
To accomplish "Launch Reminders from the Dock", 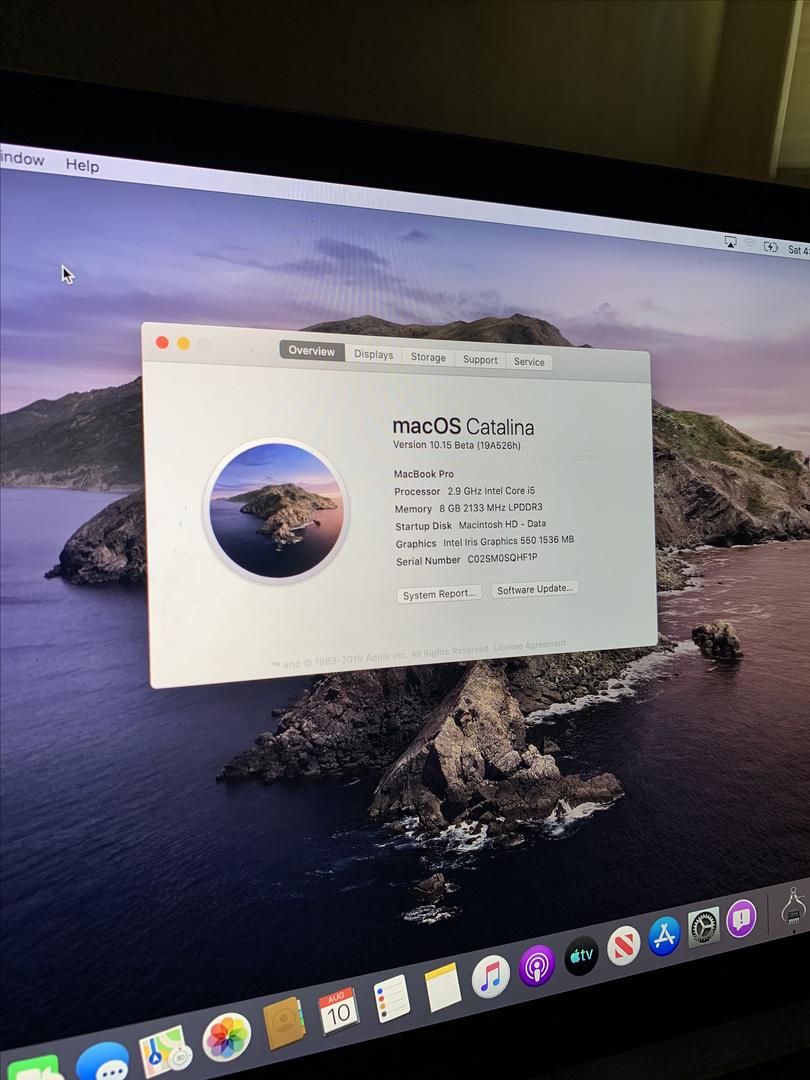I will [x=392, y=999].
